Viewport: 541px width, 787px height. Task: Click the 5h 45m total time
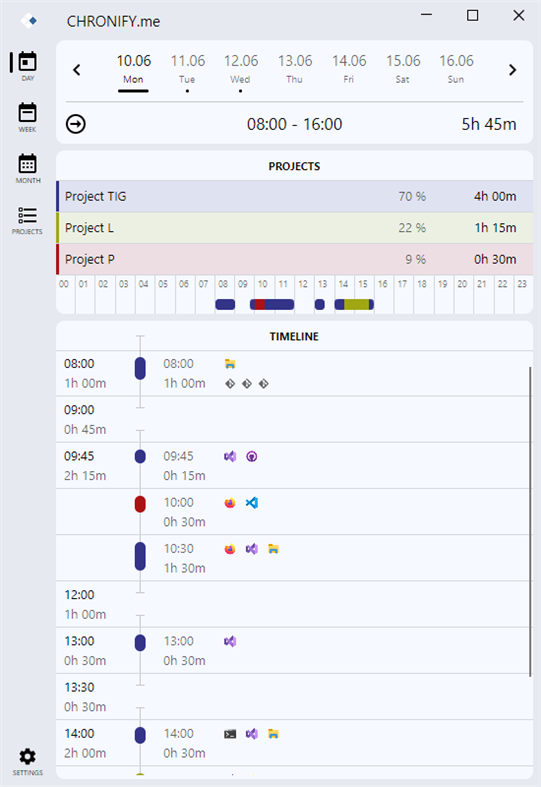[489, 124]
